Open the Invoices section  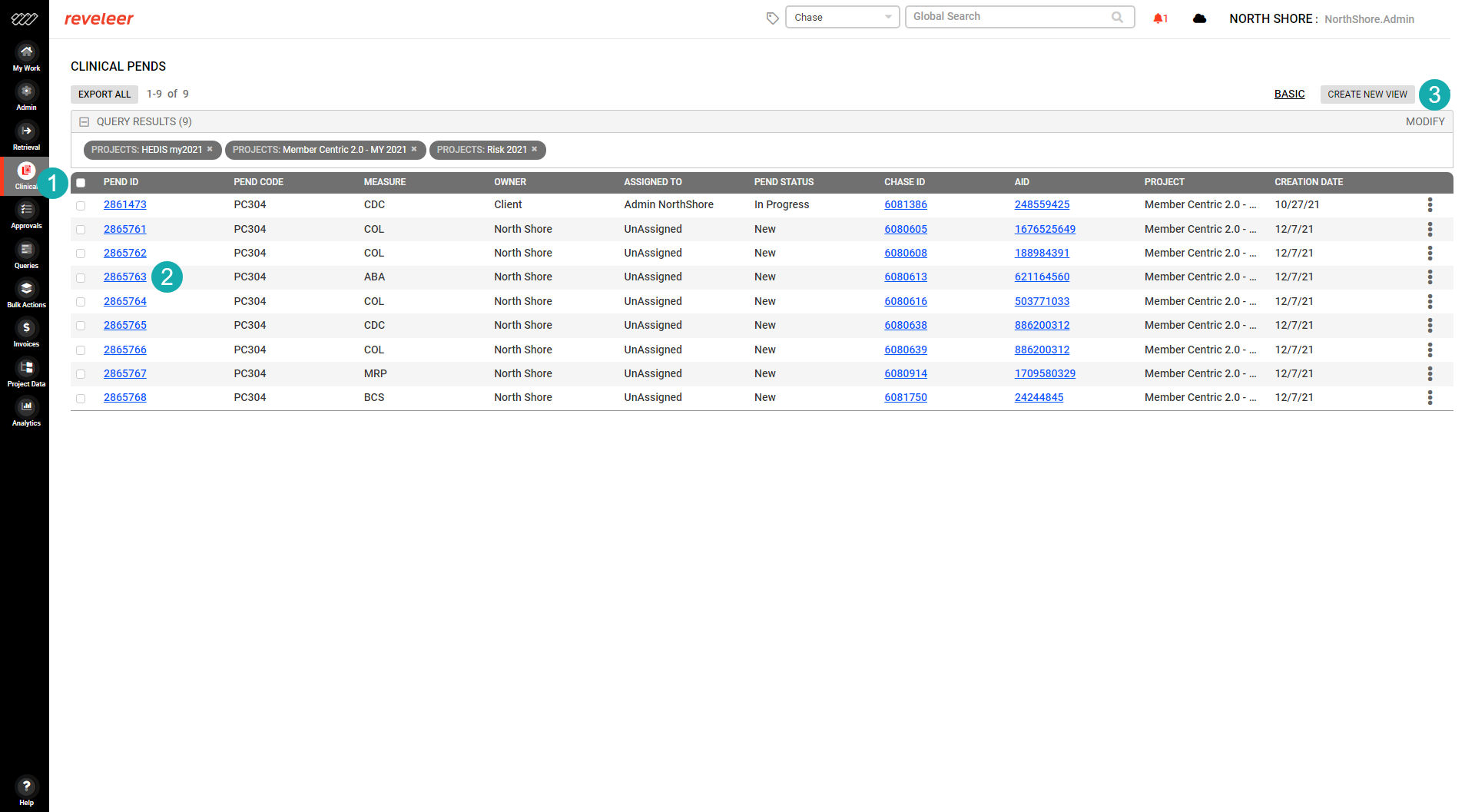coord(26,333)
